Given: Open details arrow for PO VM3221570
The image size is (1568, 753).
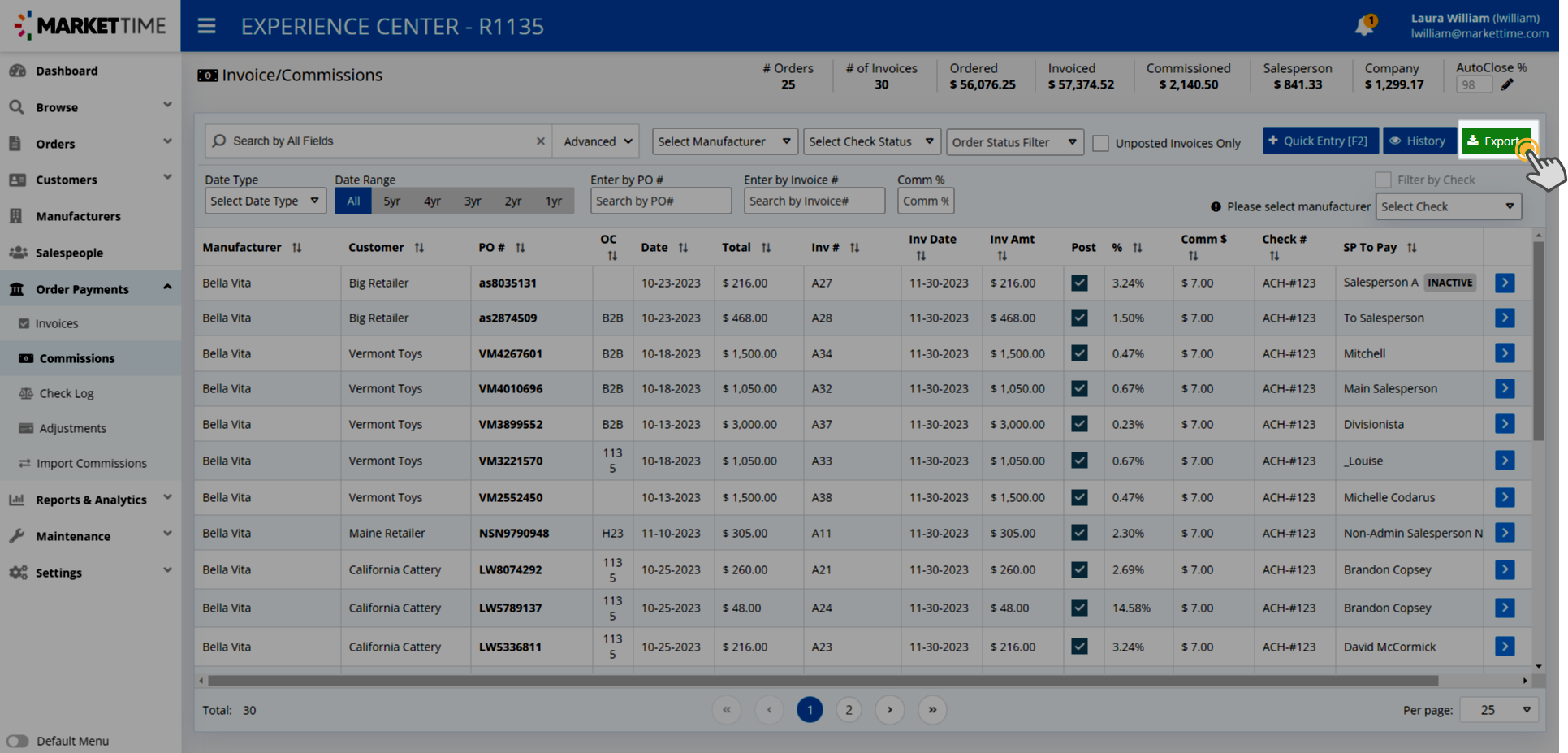Looking at the screenshot, I should (1505, 461).
